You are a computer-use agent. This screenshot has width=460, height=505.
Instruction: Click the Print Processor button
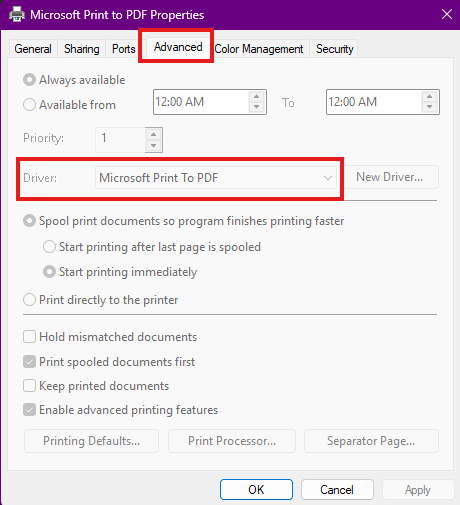pos(232,441)
